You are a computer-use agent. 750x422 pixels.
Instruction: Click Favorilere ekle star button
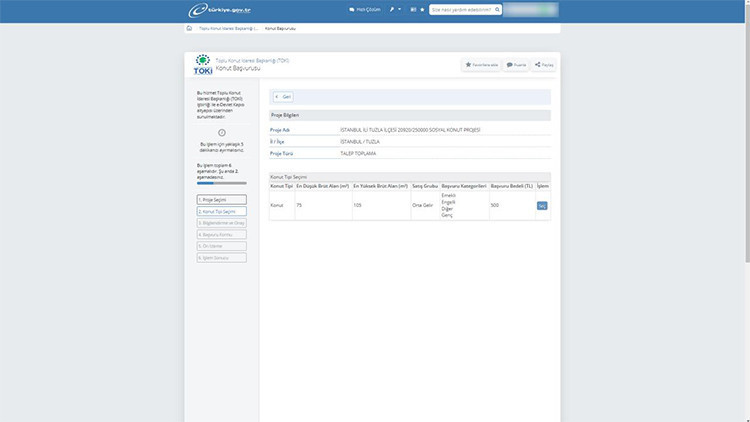(x=481, y=65)
